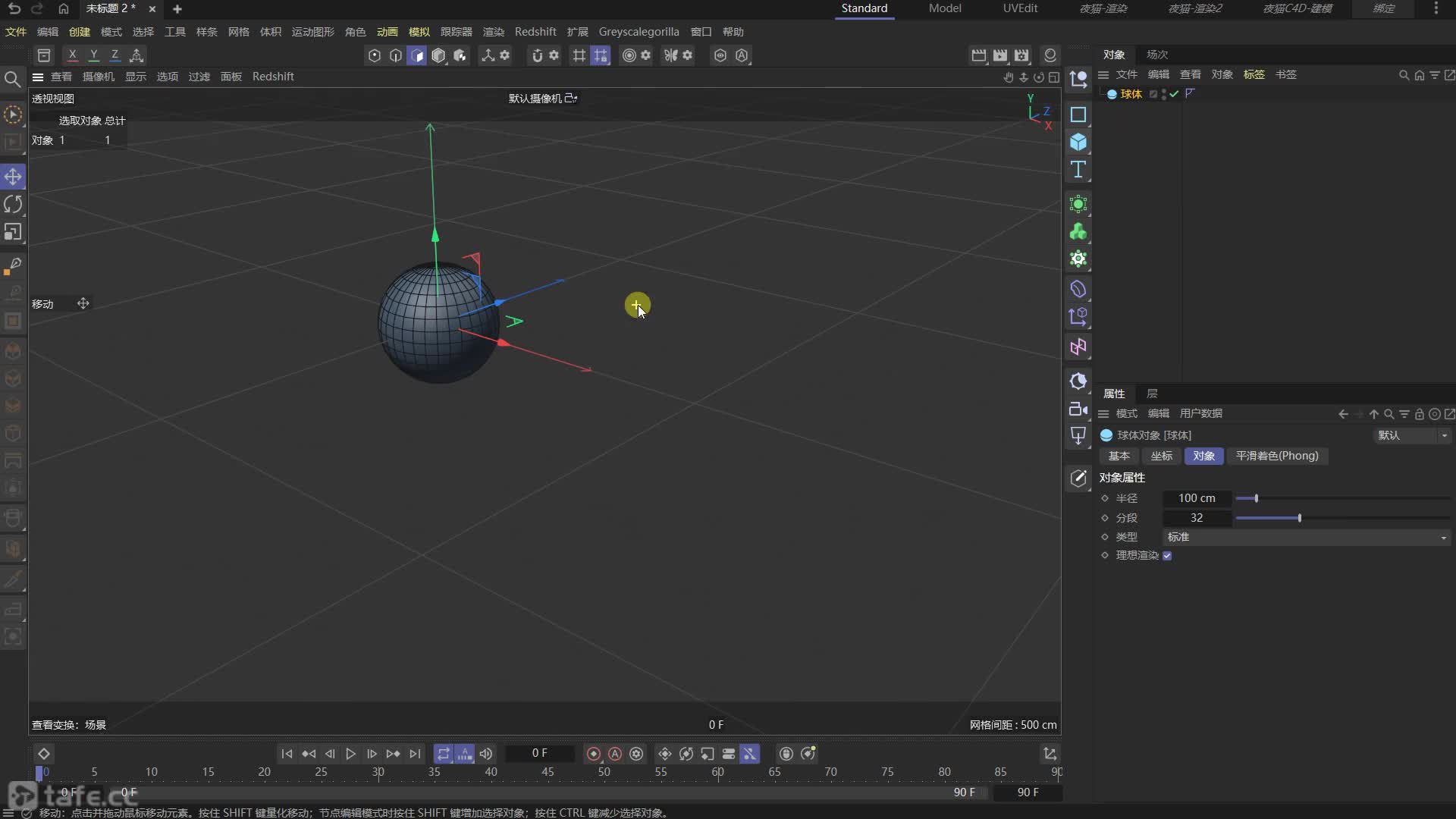Click the keyframe diamond left of timeline
1456x819 pixels.
[44, 754]
